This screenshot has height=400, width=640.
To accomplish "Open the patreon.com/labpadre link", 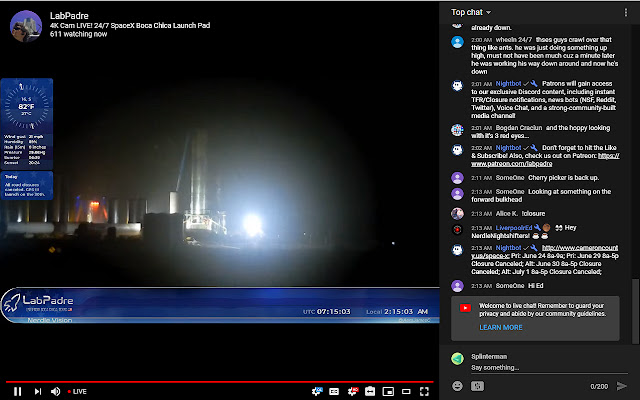I will pos(545,160).
